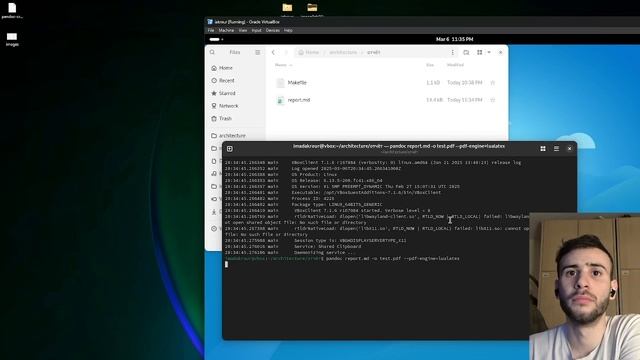The height and width of the screenshot is (360, 640).
Task: Click the Makefile size 1.1 kB
Action: (433, 82)
